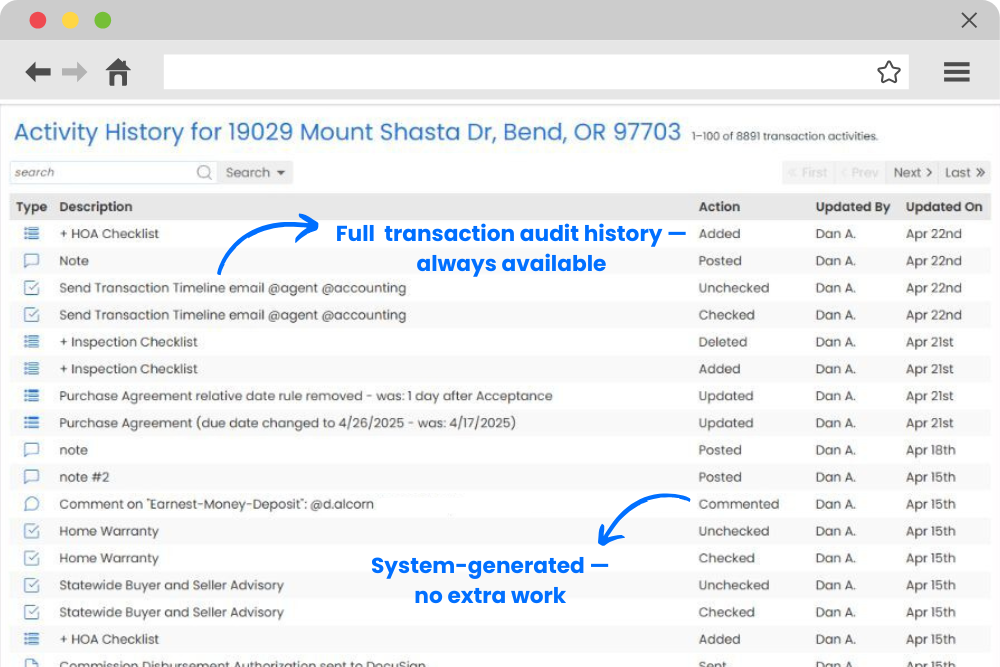Click the green macOS maximize dot

click(x=103, y=20)
